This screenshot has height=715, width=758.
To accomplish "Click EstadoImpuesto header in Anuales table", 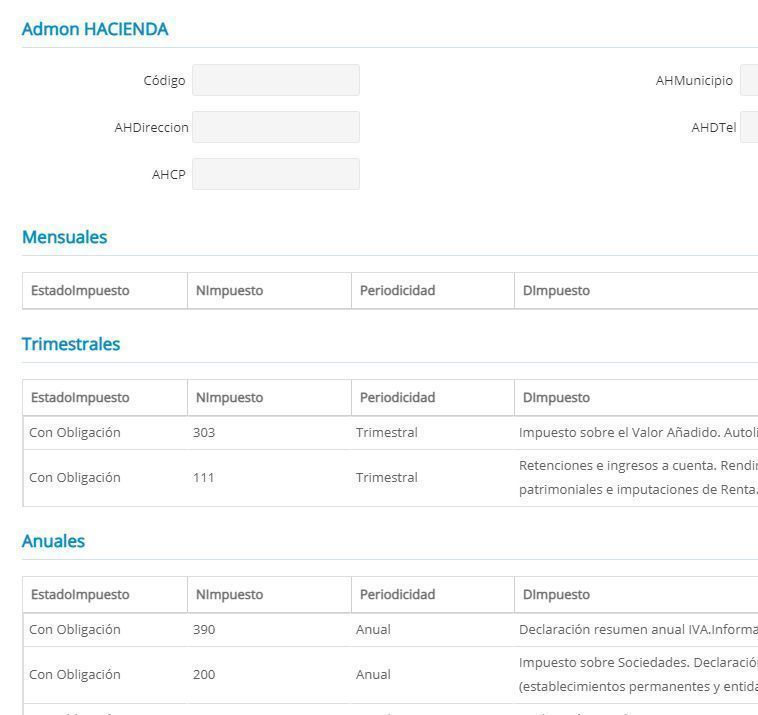I will 80,595.
